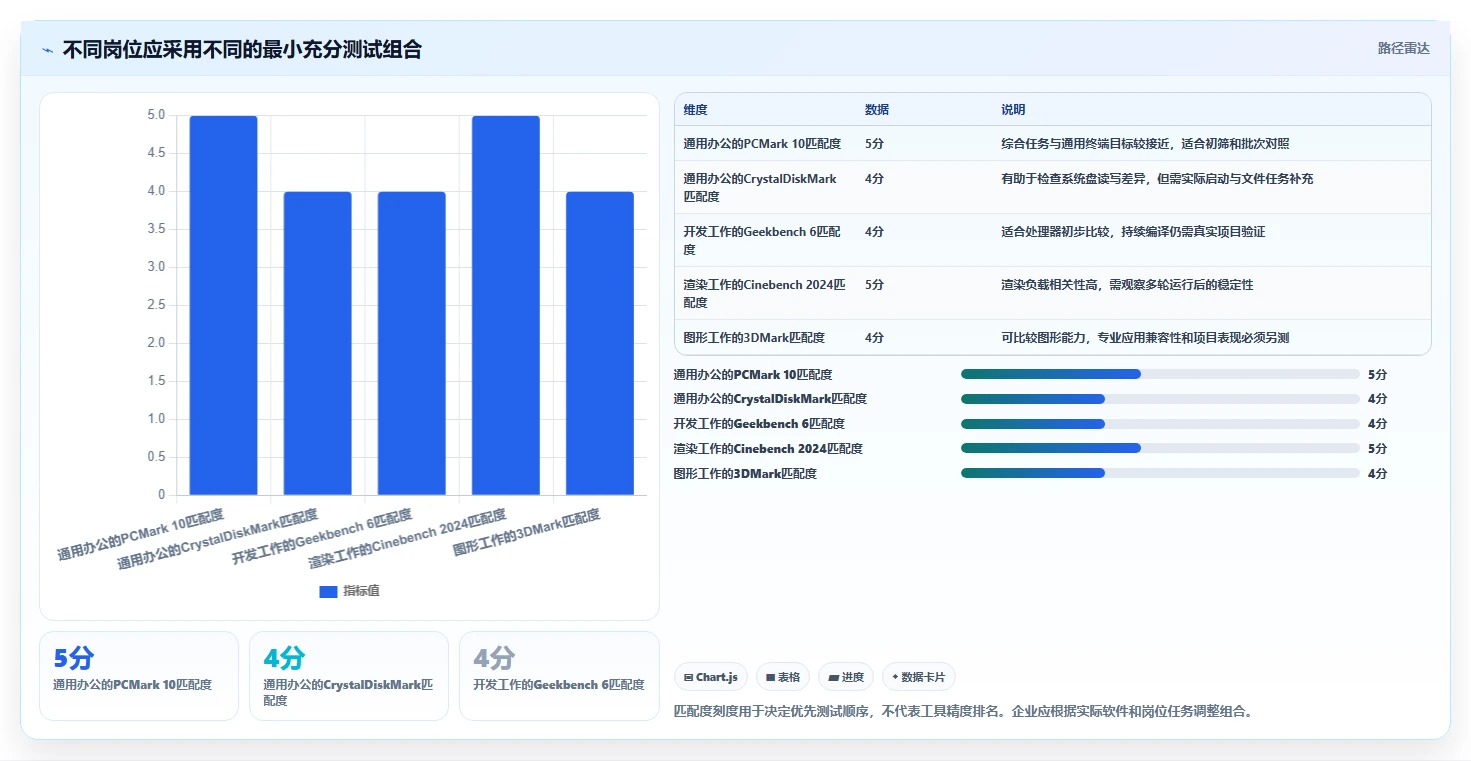The height and width of the screenshot is (761, 1471).
Task: Click table cell 渲染工作的Cinebench 2024匹配度
Action: [764, 294]
